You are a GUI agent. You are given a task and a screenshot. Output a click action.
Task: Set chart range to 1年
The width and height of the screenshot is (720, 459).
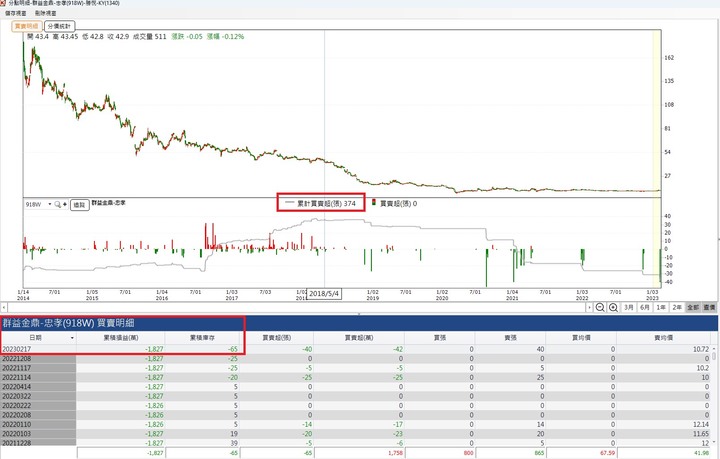point(661,308)
